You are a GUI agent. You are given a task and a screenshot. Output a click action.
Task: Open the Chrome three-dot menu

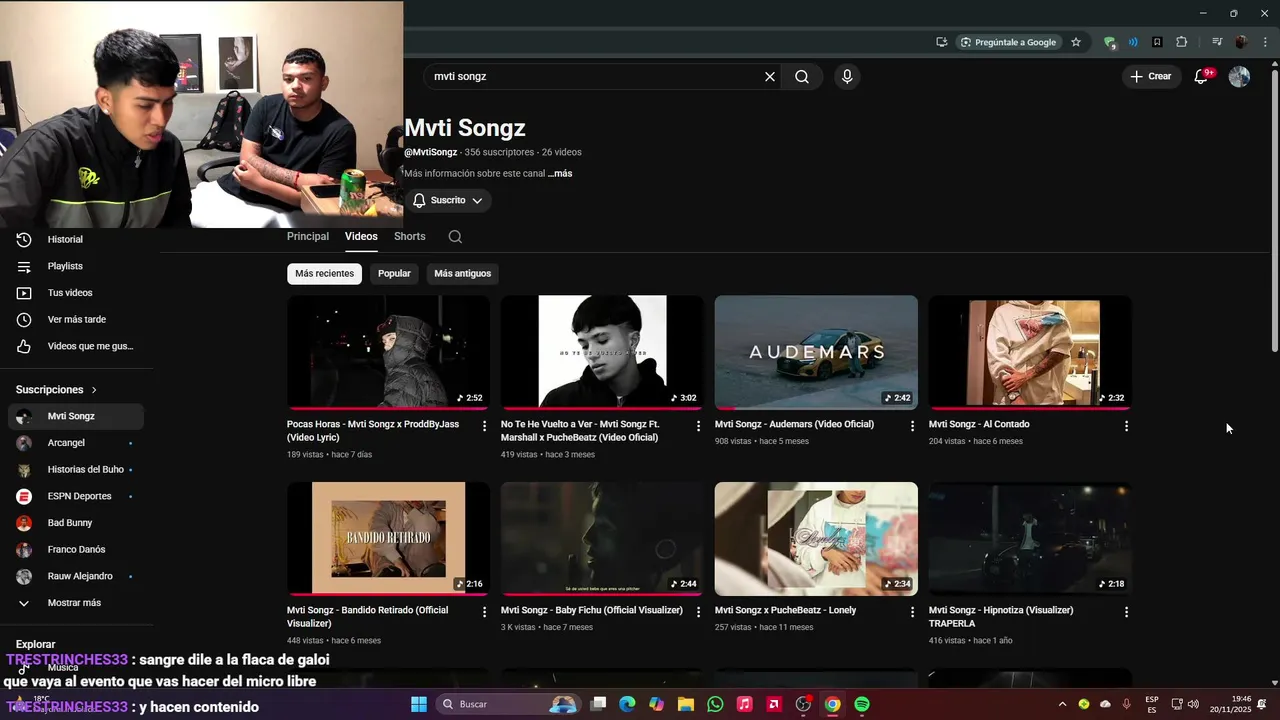click(x=1265, y=42)
